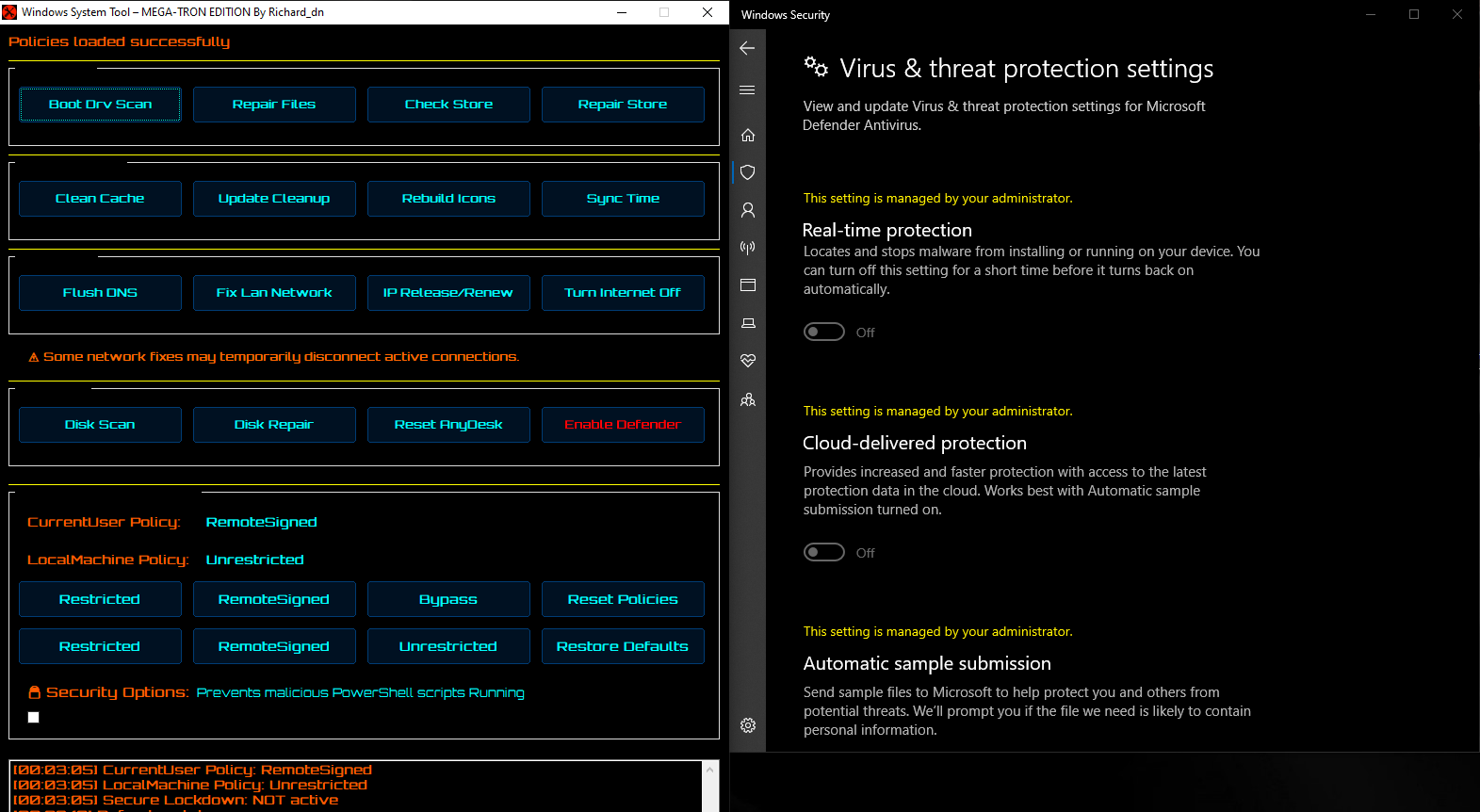Click Reset AnyDesk
Screen dimensions: 1480x812
[x=448, y=425]
